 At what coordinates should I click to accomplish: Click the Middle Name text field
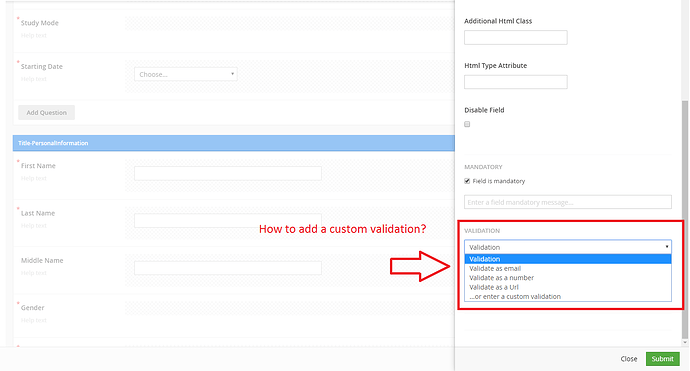tap(228, 268)
